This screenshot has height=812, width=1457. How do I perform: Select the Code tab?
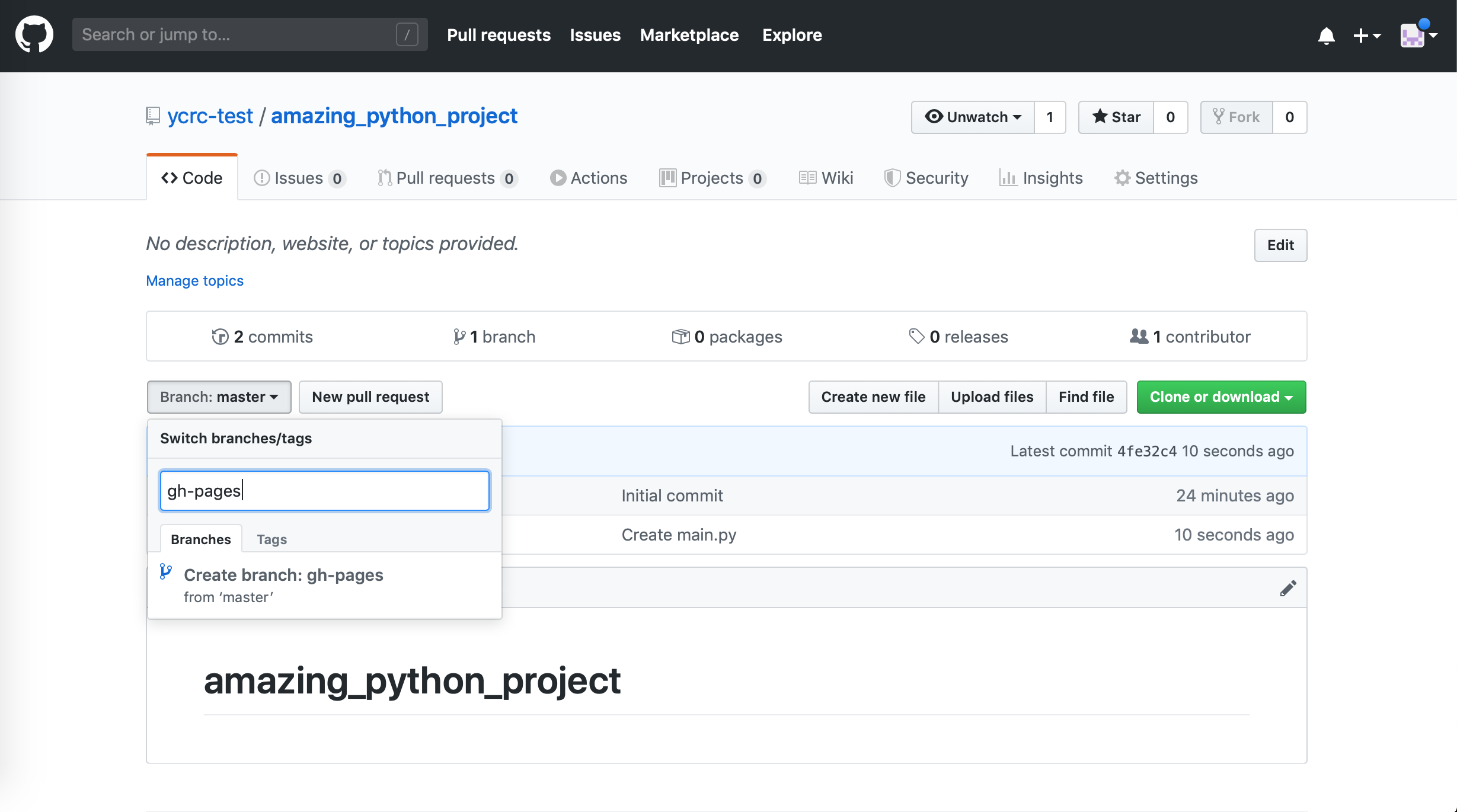pyautogui.click(x=192, y=178)
